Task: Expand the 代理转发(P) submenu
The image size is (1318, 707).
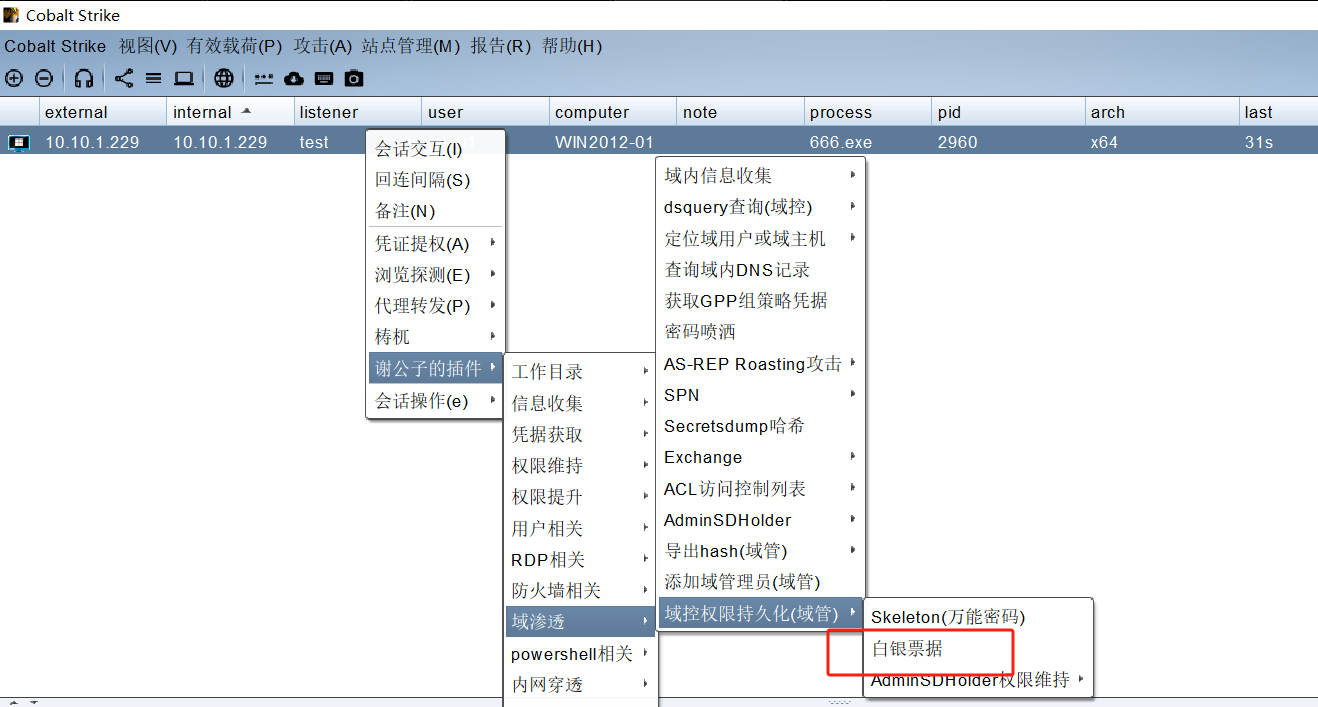Action: click(x=436, y=306)
